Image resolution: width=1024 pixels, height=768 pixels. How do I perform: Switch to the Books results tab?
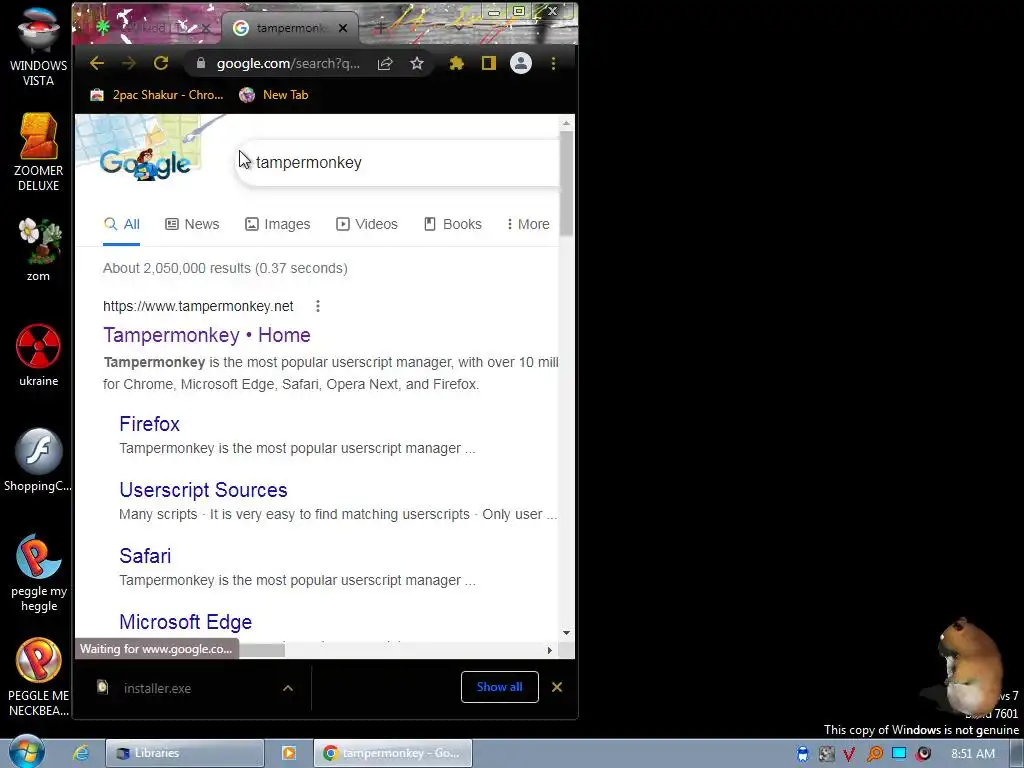pos(453,224)
